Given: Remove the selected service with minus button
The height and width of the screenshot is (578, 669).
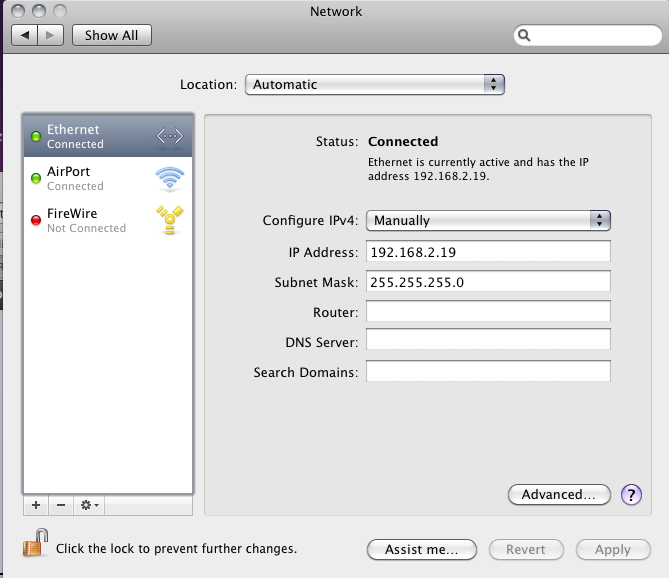Looking at the screenshot, I should tap(61, 505).
